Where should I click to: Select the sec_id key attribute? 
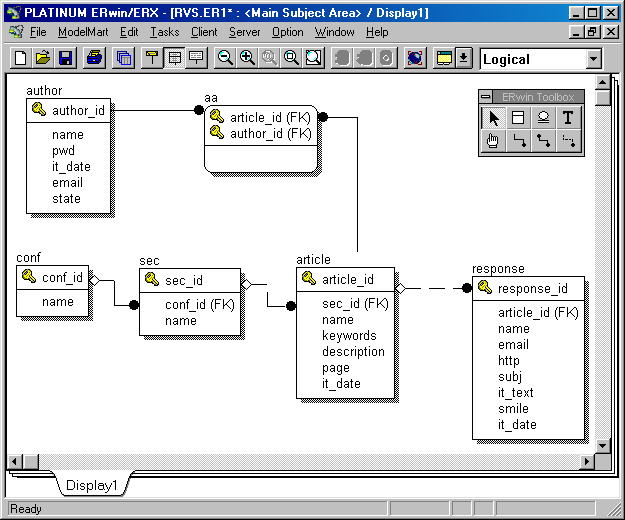pyautogui.click(x=184, y=281)
